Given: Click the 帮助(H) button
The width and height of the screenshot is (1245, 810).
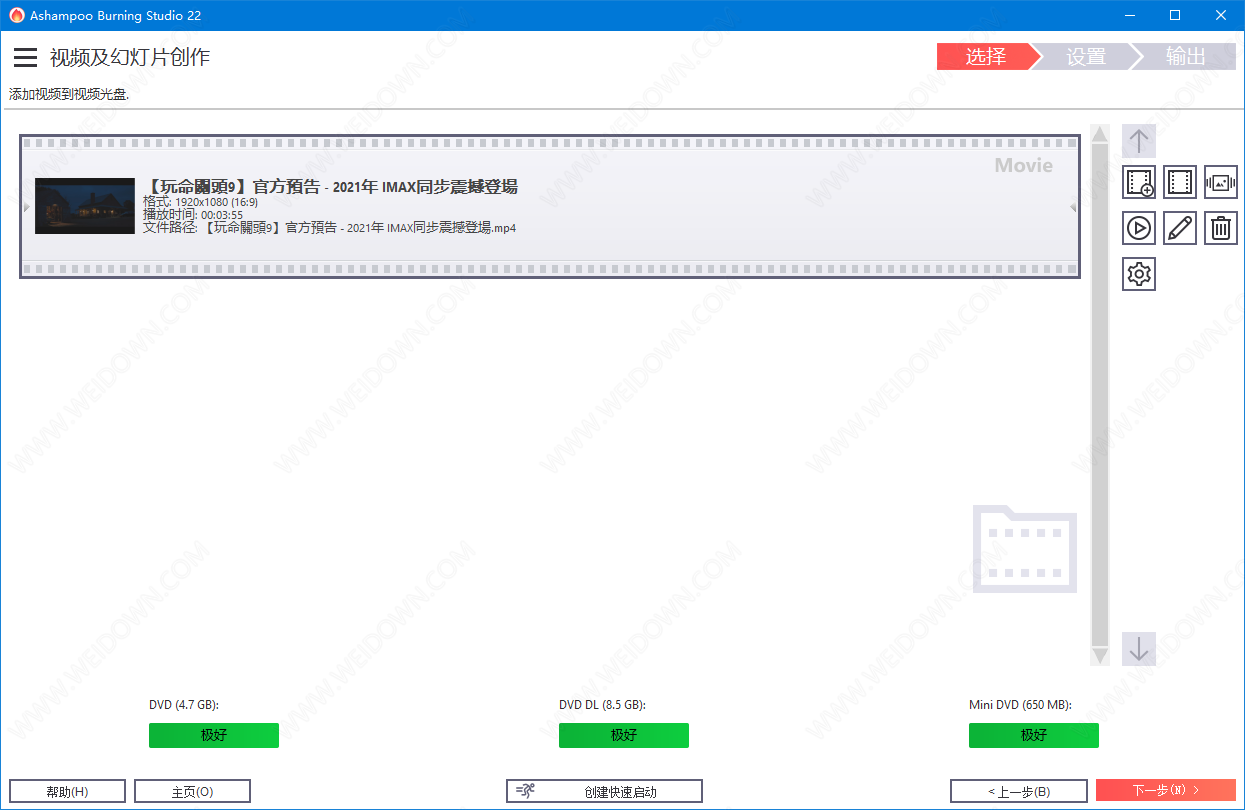Looking at the screenshot, I should pos(67,791).
